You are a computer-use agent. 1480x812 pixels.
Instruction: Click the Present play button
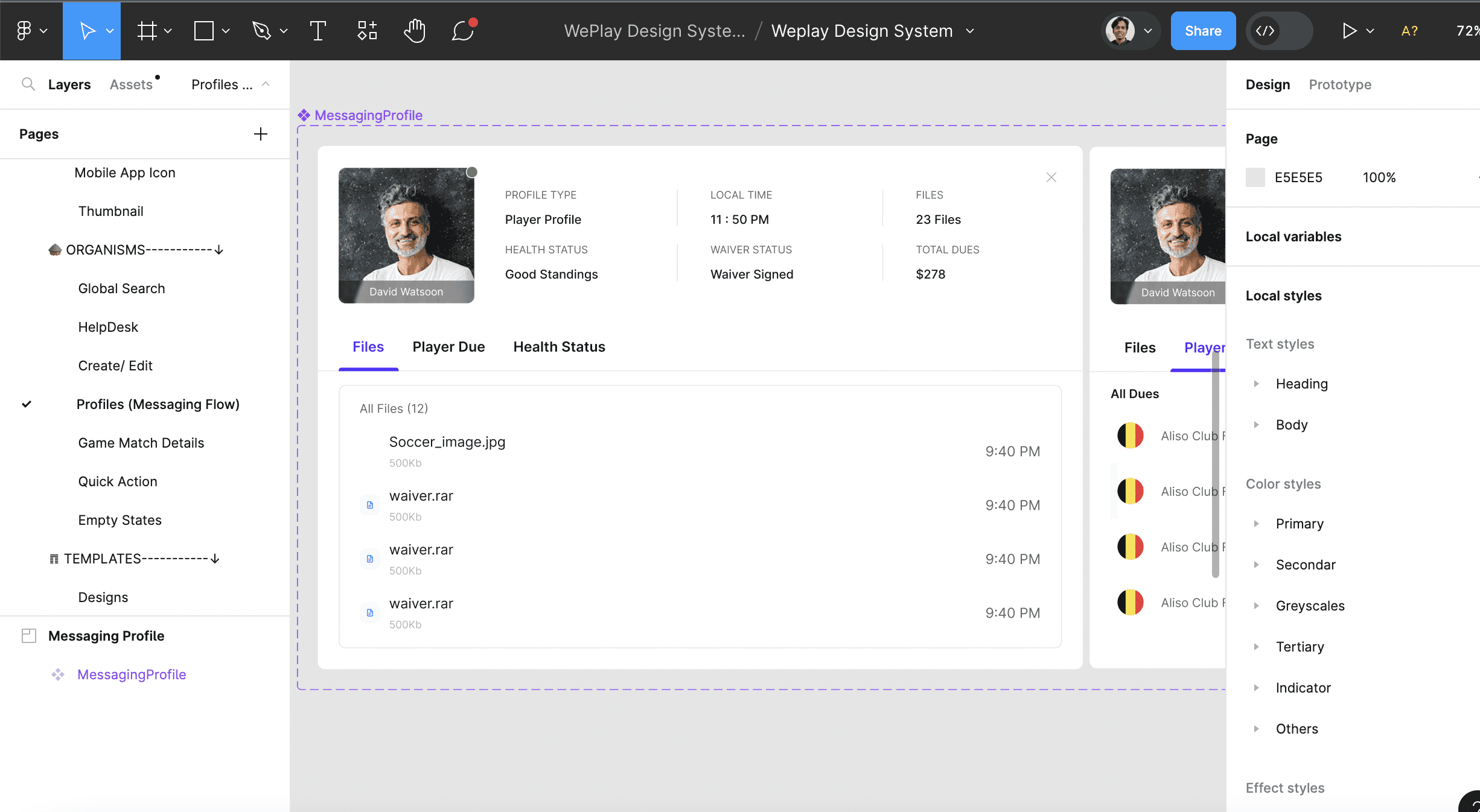pos(1349,31)
